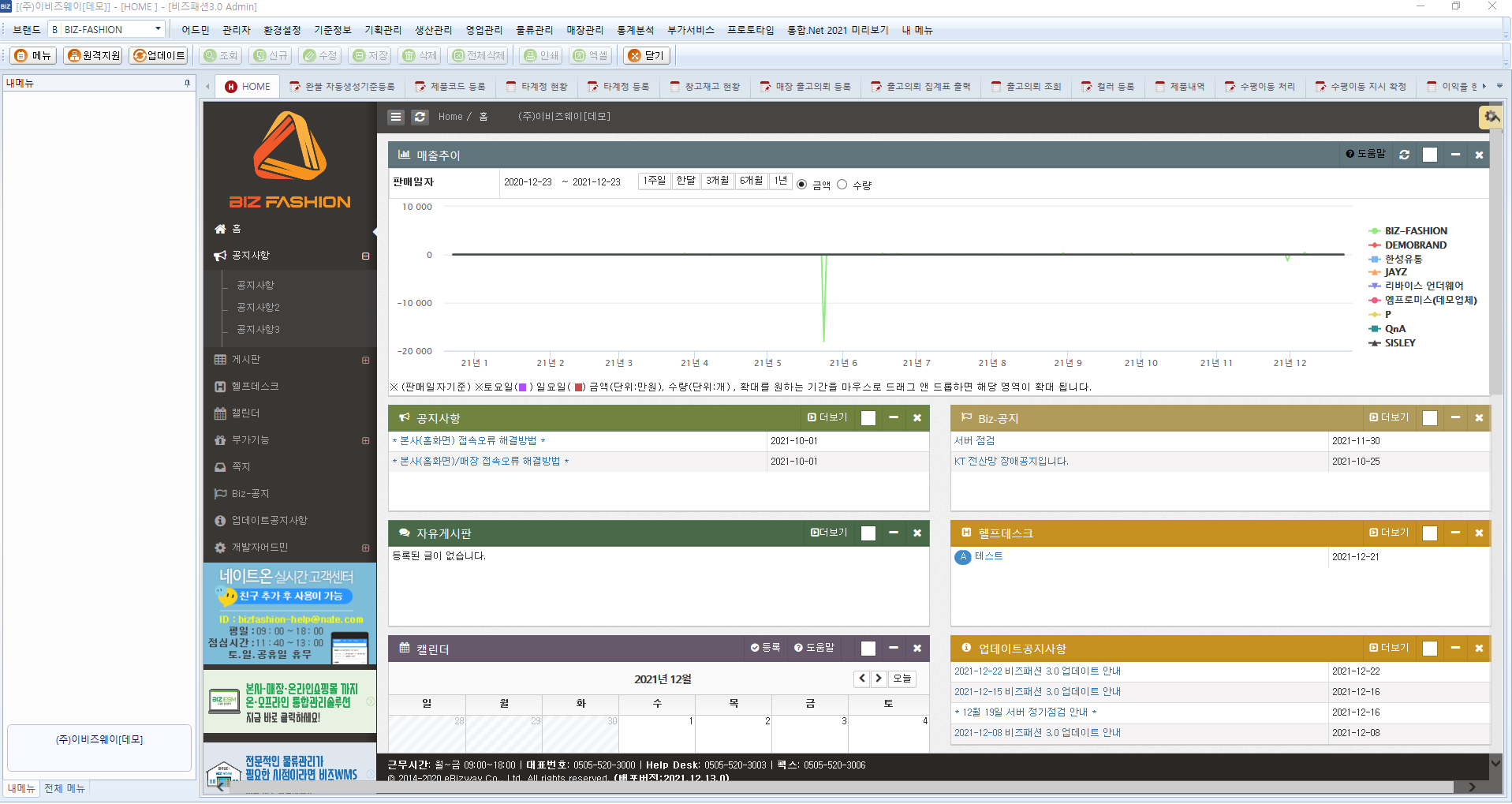Click the refresh icon next to breadcrumb
1512x804 pixels.
pos(420,117)
